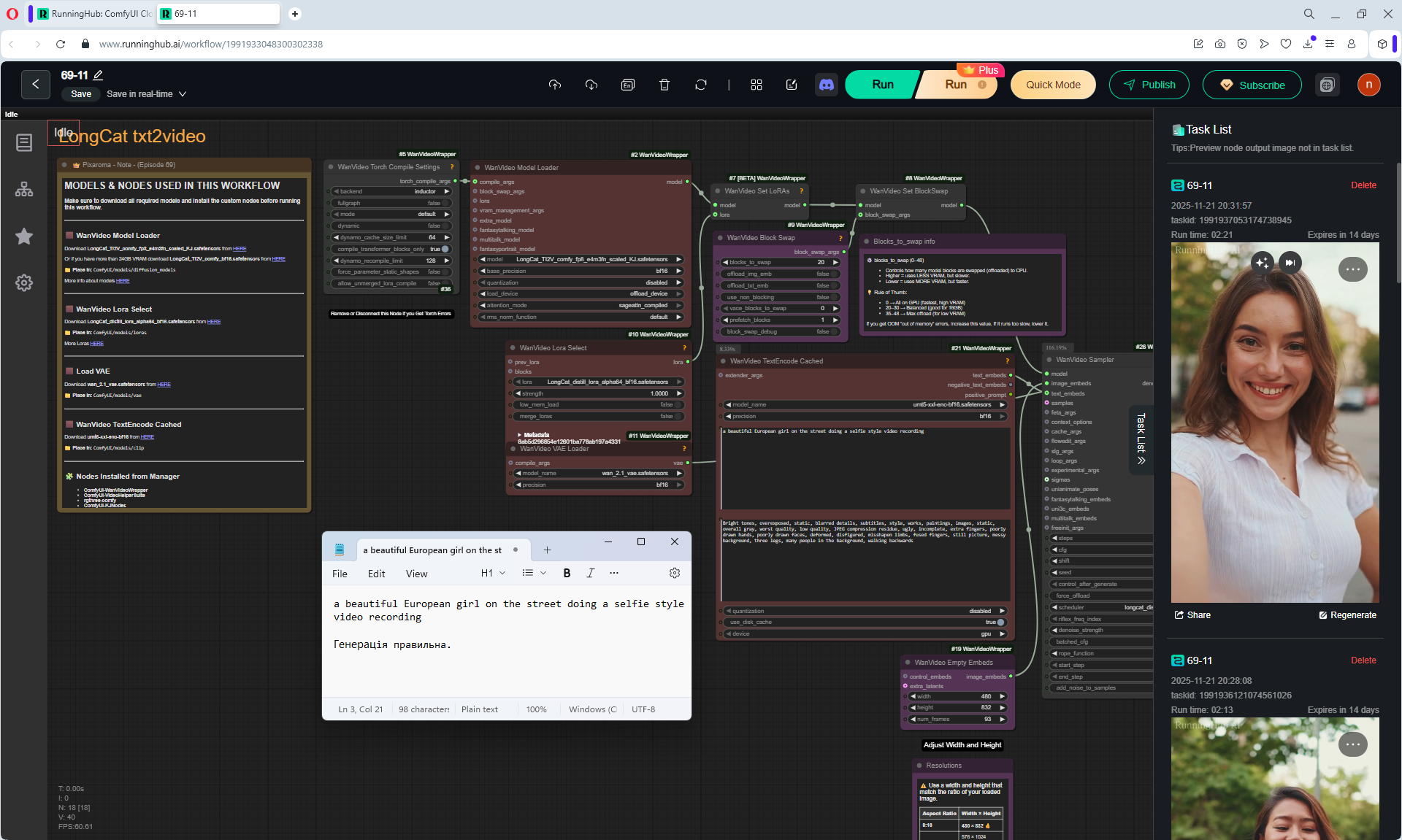The height and width of the screenshot is (840, 1402).
Task: Click the pencil icon beside 69-11 title
Action: tap(99, 75)
